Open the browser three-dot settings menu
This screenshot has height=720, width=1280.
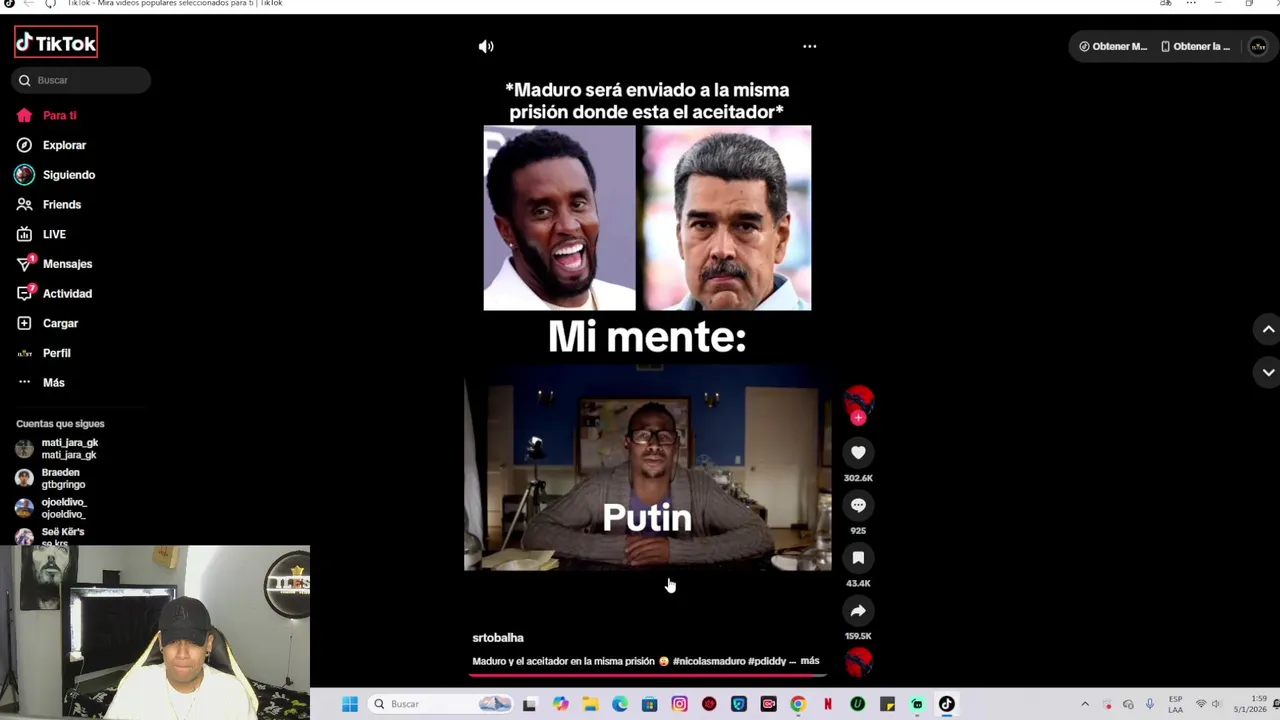[1191, 4]
